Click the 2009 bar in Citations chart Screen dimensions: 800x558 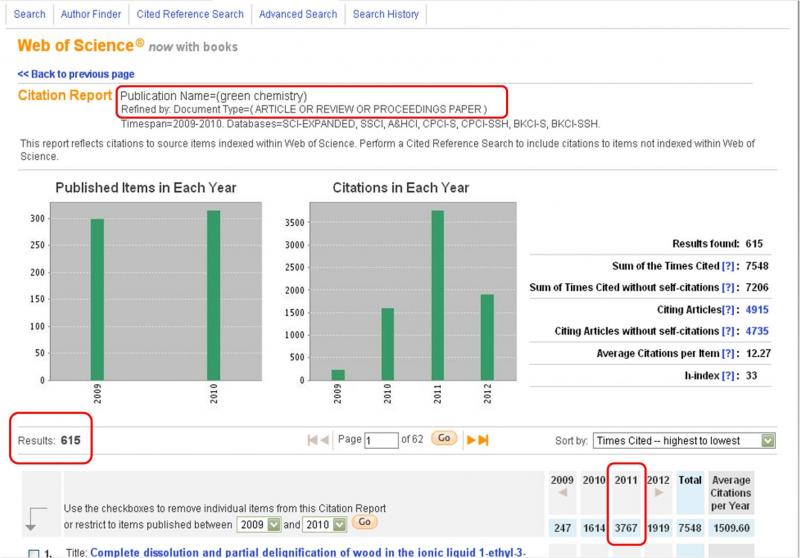tap(338, 375)
